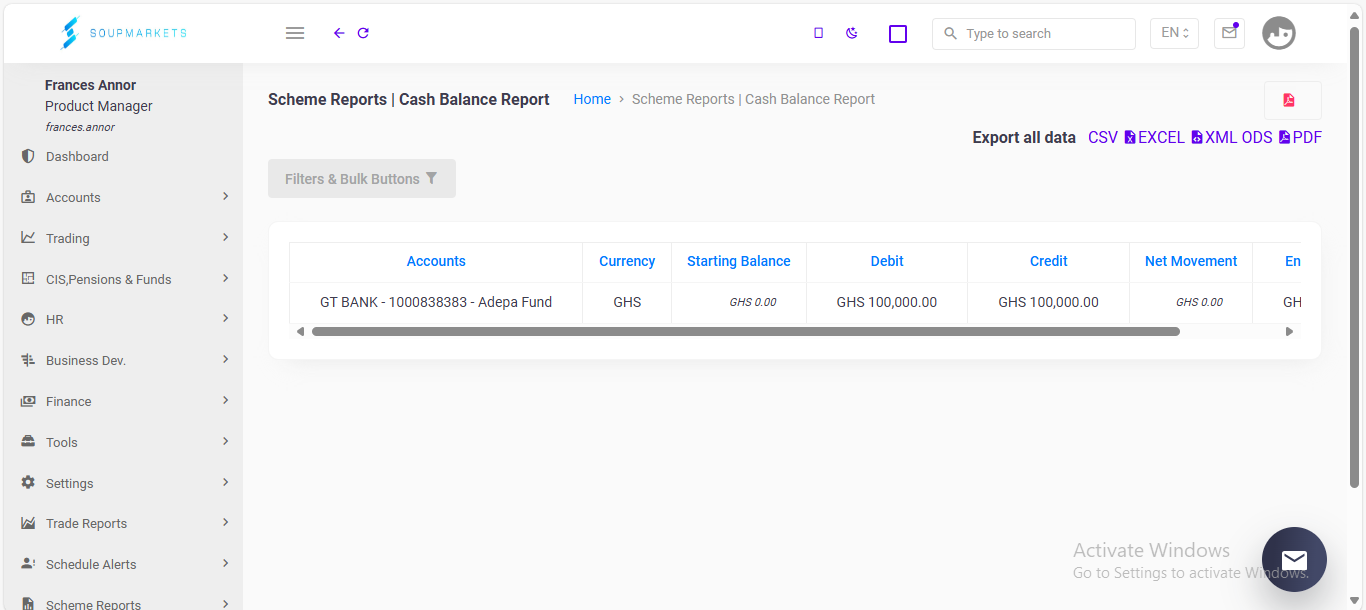Viewport: 1366px width, 610px height.
Task: Sort by Starting Balance column header
Action: 739,261
